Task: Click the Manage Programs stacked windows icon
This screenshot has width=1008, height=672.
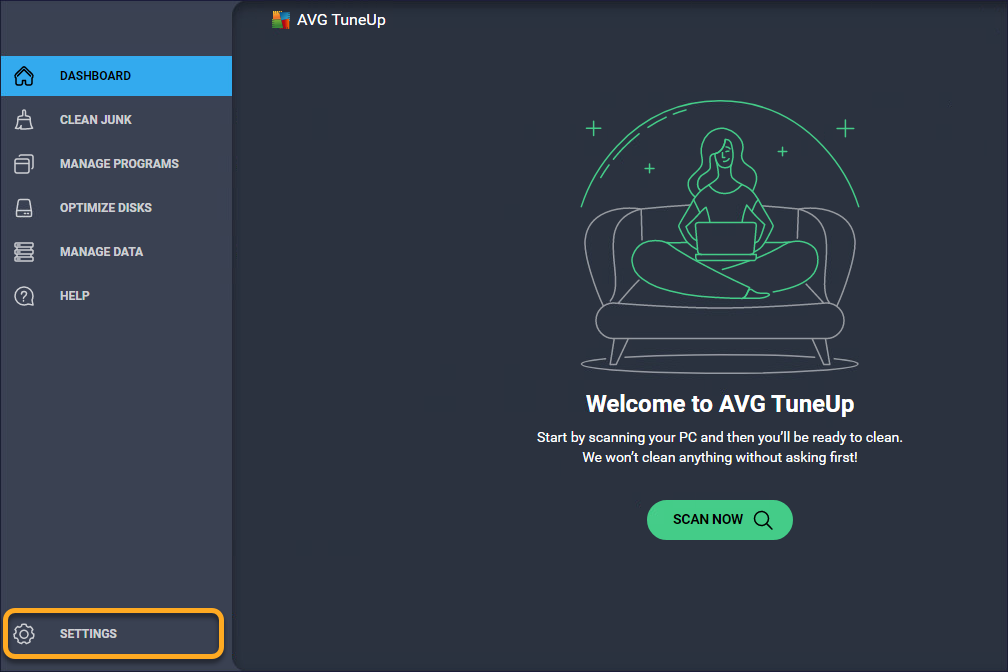Action: tap(24, 164)
